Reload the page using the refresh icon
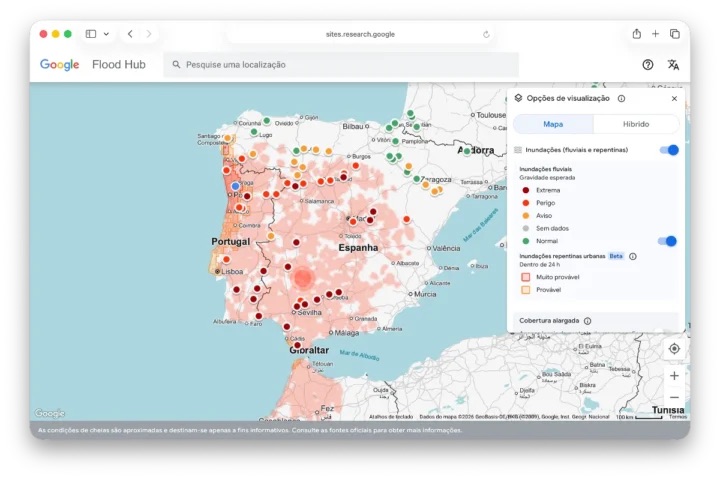Viewport: 720px width, 479px height. [x=486, y=34]
